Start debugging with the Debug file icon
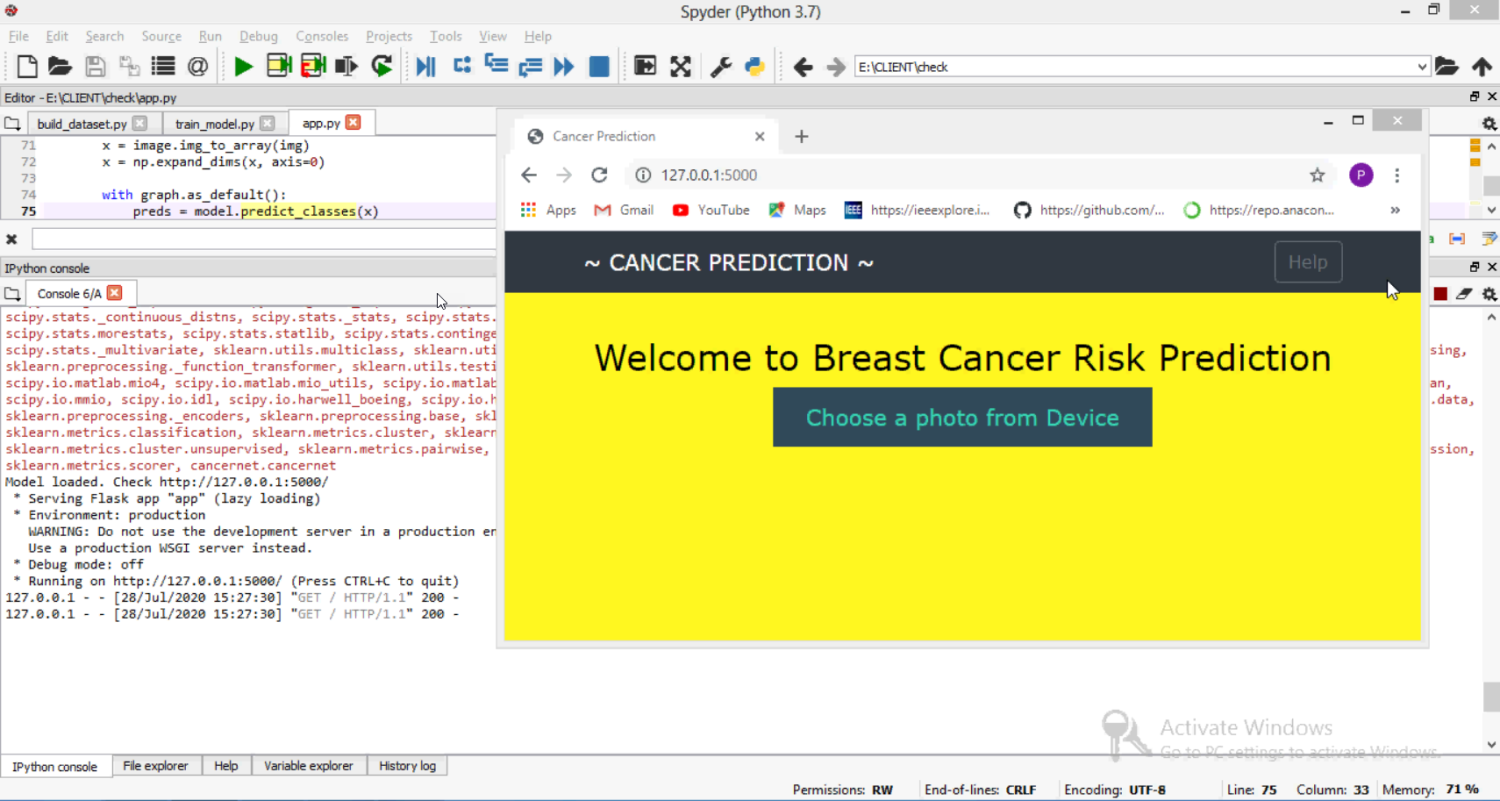 (426, 67)
